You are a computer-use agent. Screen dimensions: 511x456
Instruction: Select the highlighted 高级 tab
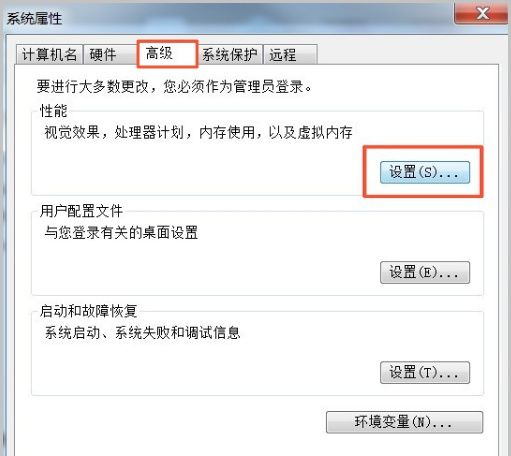click(167, 53)
